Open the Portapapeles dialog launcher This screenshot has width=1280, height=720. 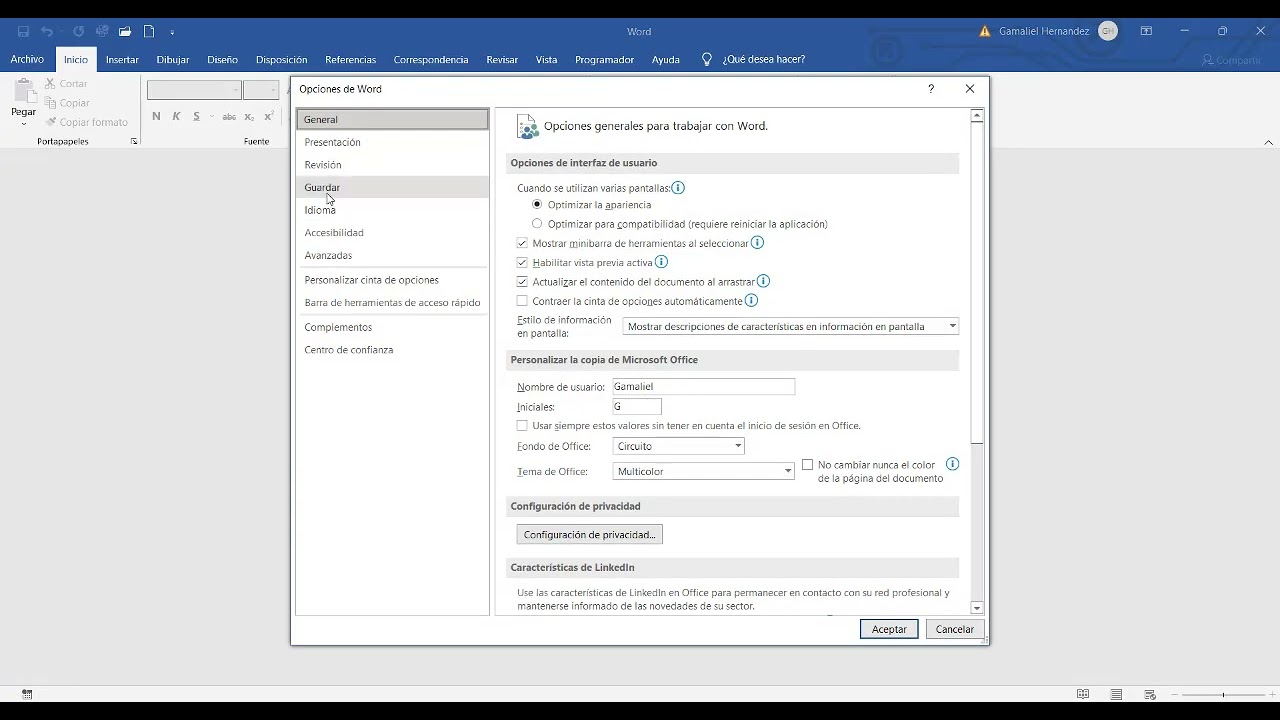point(134,142)
